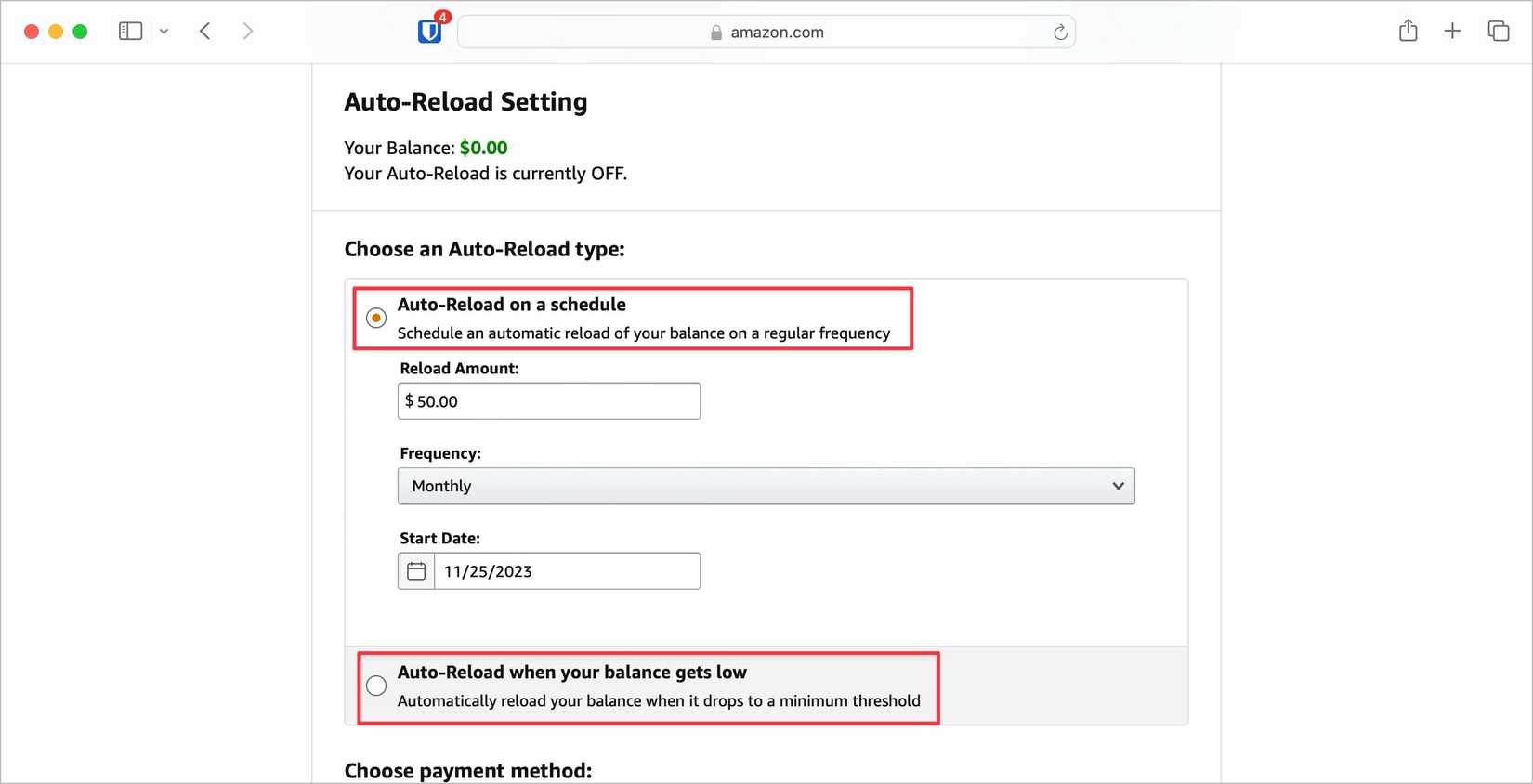The image size is (1533, 784).
Task: Minimize the Safari window
Action: [56, 32]
